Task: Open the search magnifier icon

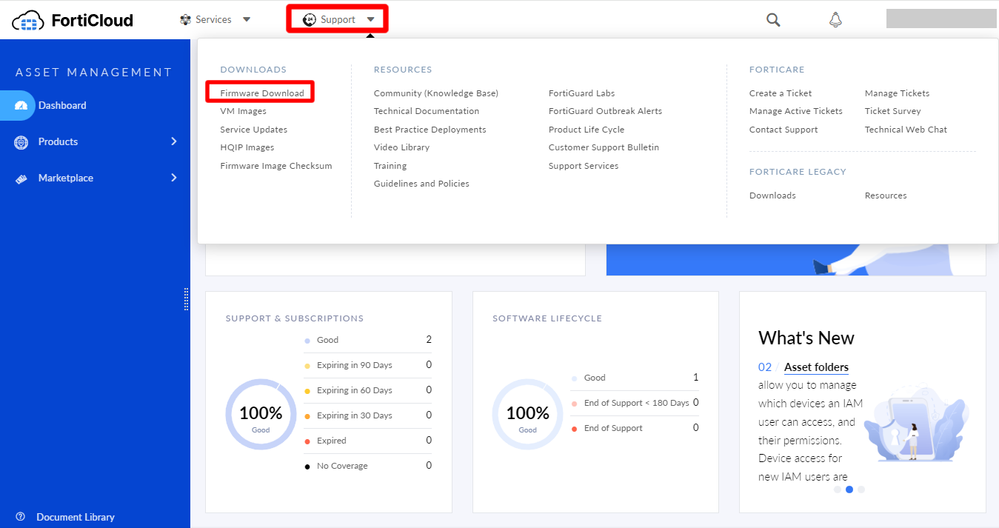Action: [x=773, y=20]
